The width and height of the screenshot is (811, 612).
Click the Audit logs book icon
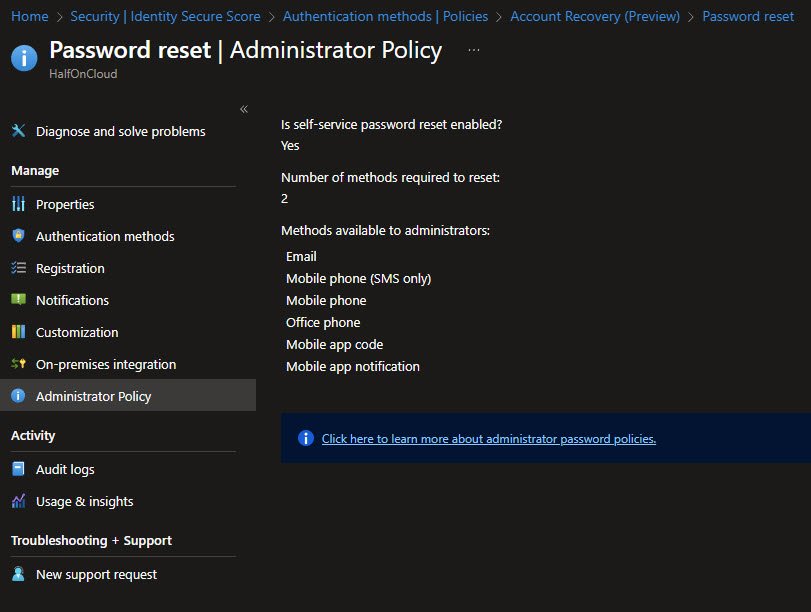pos(18,469)
